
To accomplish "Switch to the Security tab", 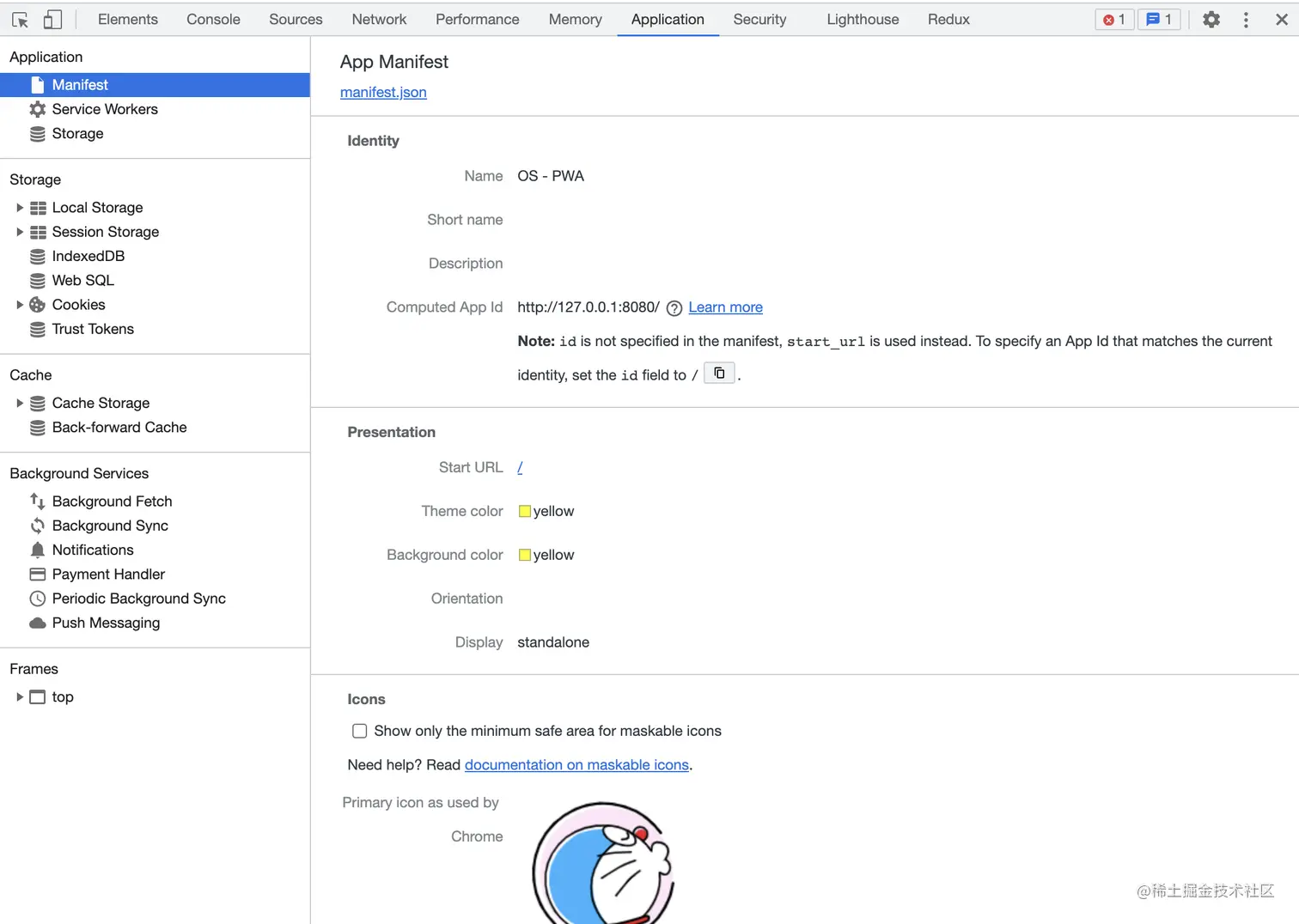I will tap(759, 19).
